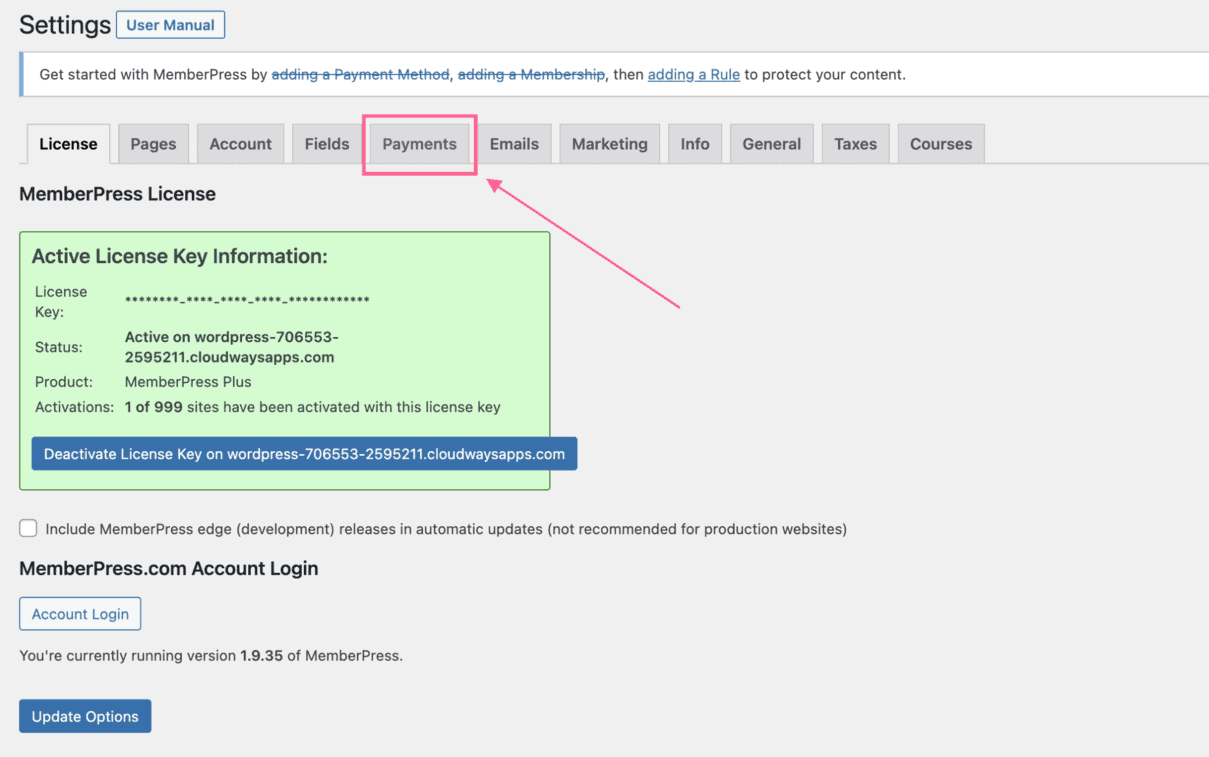Image resolution: width=1209 pixels, height=757 pixels.
Task: Save with the Update Options button
Action: [x=85, y=716]
